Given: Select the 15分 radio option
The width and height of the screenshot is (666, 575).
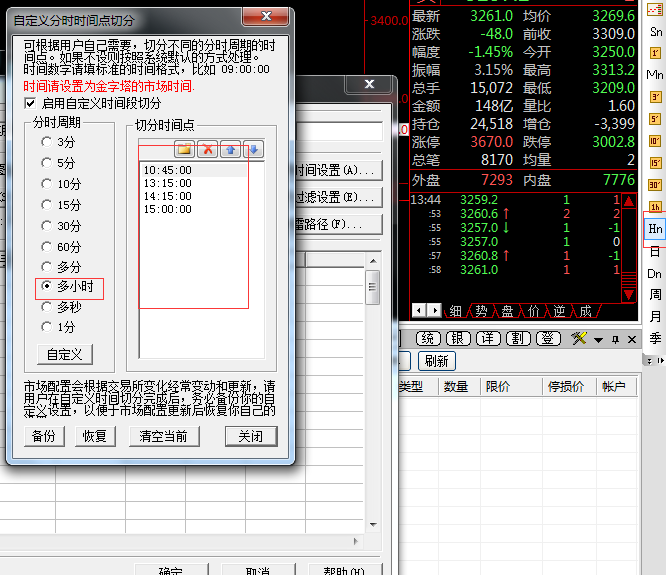Looking at the screenshot, I should pyautogui.click(x=47, y=205).
